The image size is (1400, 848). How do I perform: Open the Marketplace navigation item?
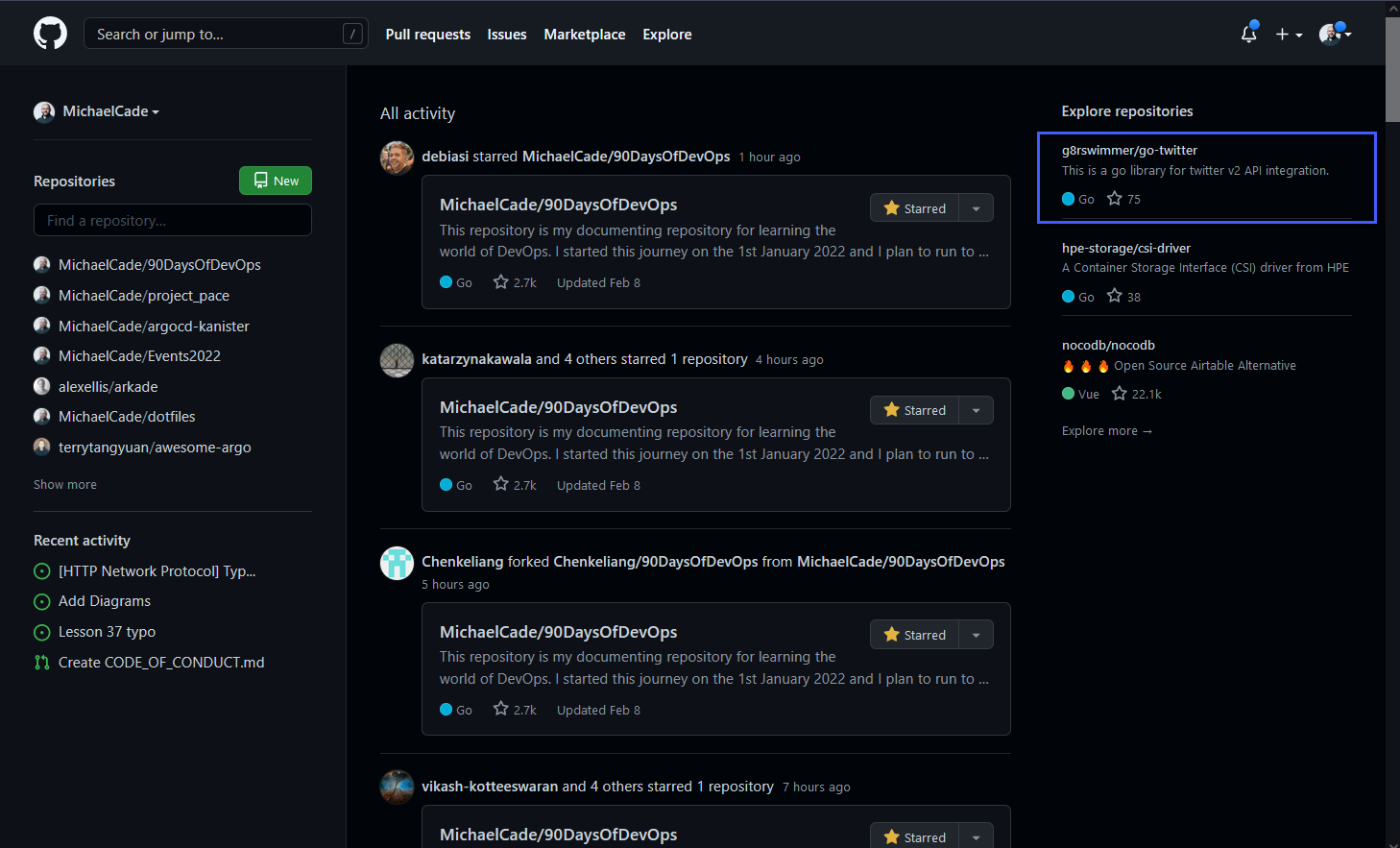point(584,34)
